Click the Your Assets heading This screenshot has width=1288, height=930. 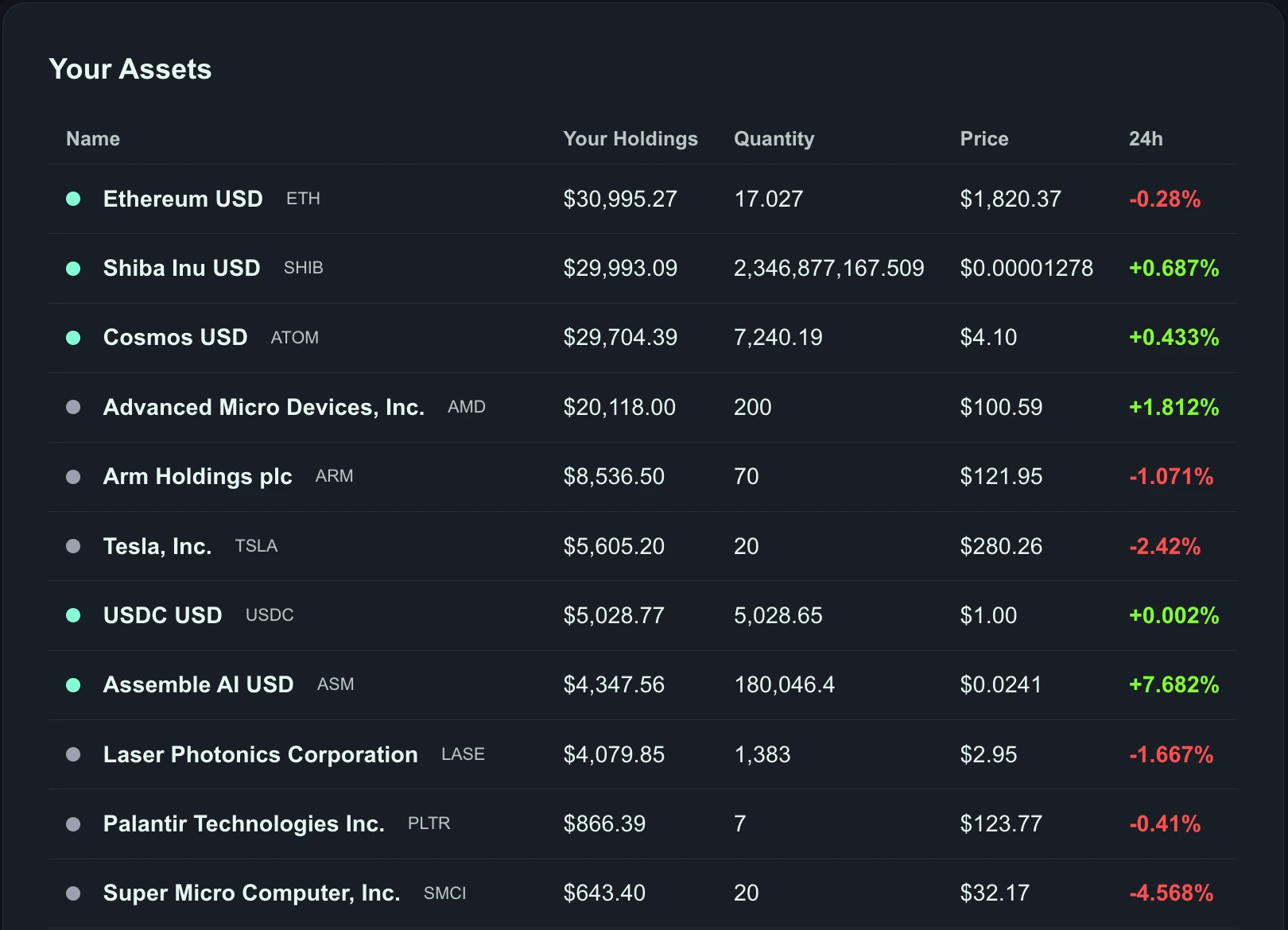click(x=130, y=69)
